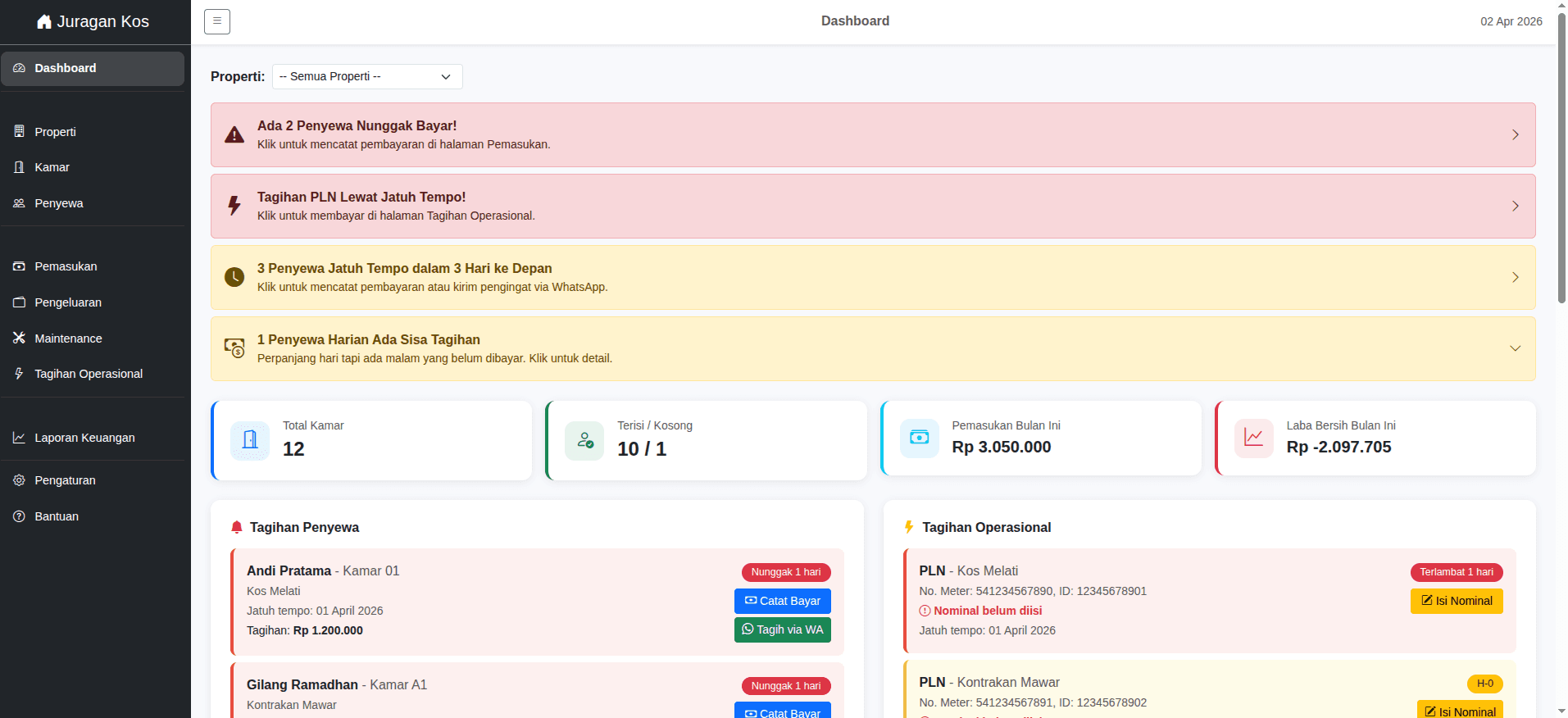Click the red alert icon beside Nominal belum diisi
Image resolution: width=1568 pixels, height=718 pixels.
click(925, 611)
